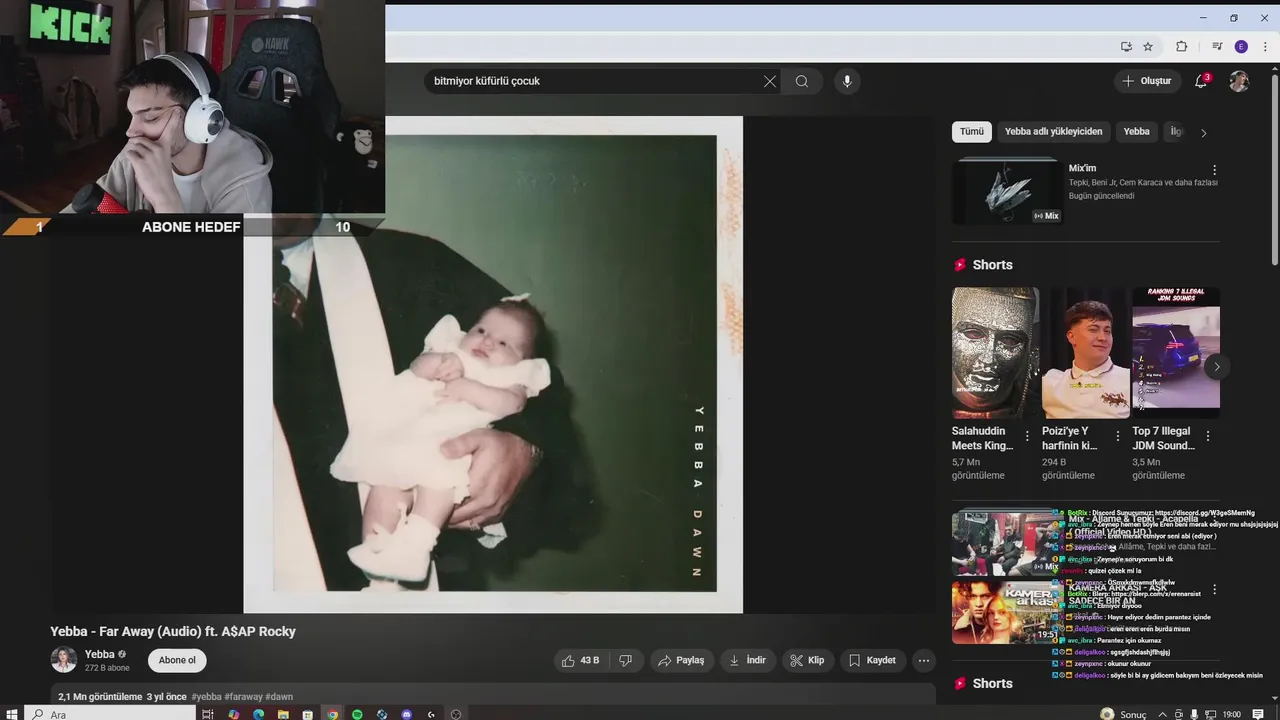Show more filter chips with the arrow
The width and height of the screenshot is (1280, 720).
1204,132
